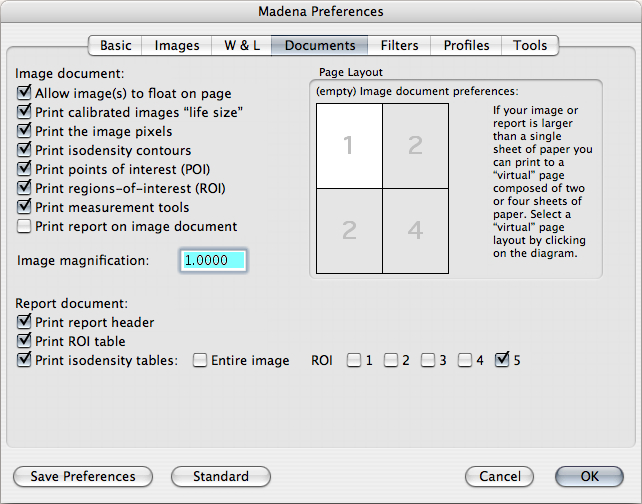Open the Images preferences tab
Image resolution: width=642 pixels, height=504 pixels.
click(176, 45)
